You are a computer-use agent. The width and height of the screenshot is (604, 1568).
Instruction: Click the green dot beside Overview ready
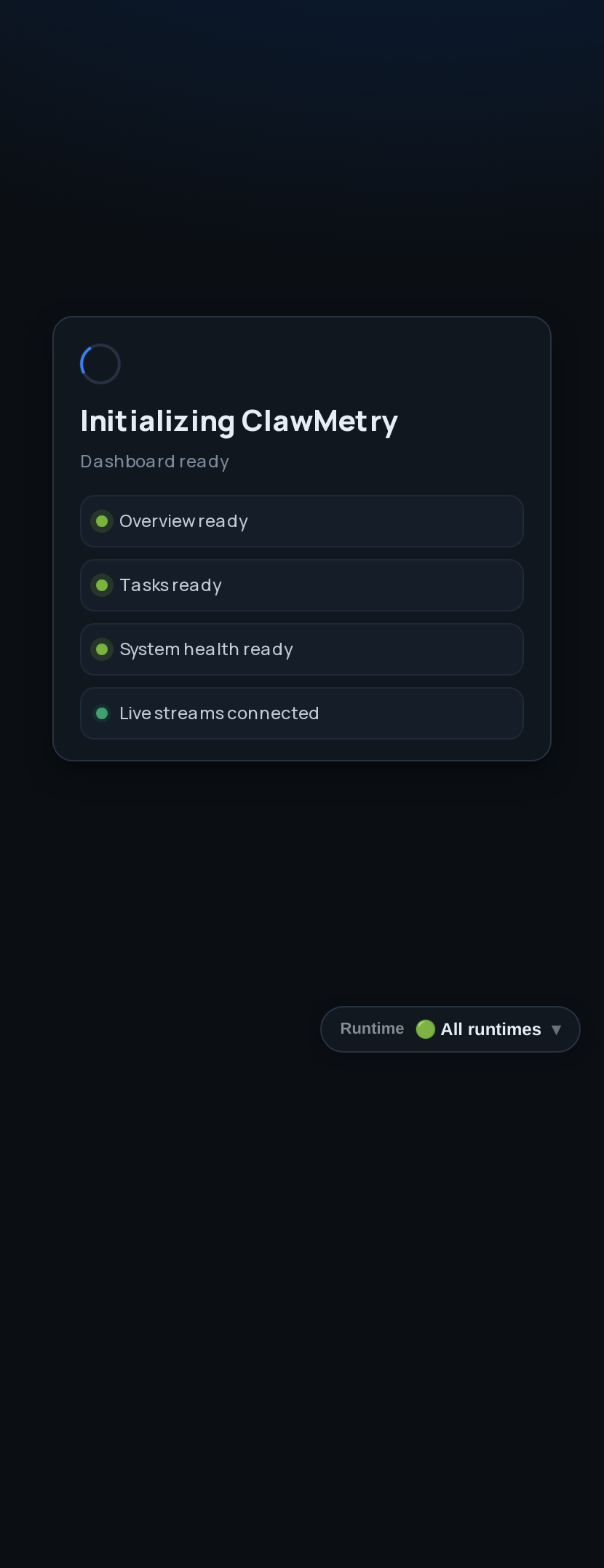(x=102, y=521)
